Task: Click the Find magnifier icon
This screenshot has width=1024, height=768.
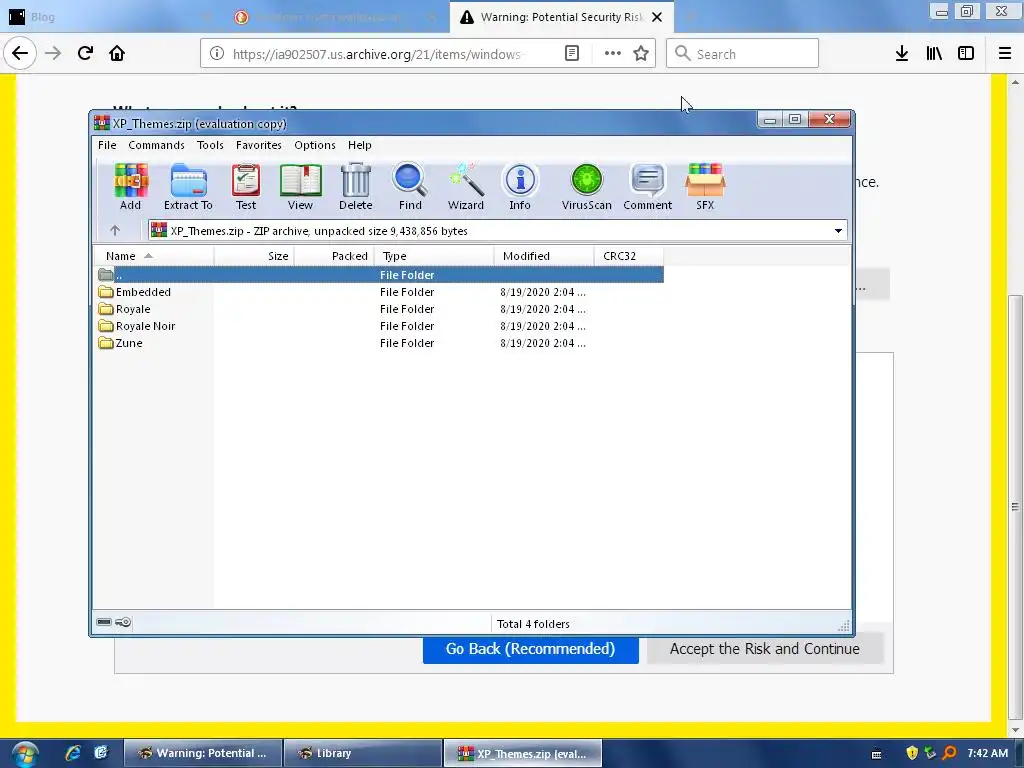Action: coord(410,187)
